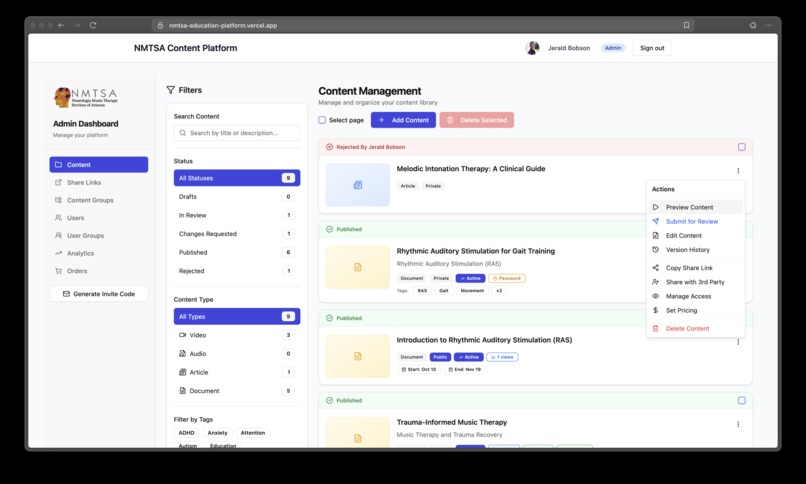The image size is (806, 484).
Task: Open three-dot menu for Trauma-Informed Music Therapy
Action: tap(738, 424)
